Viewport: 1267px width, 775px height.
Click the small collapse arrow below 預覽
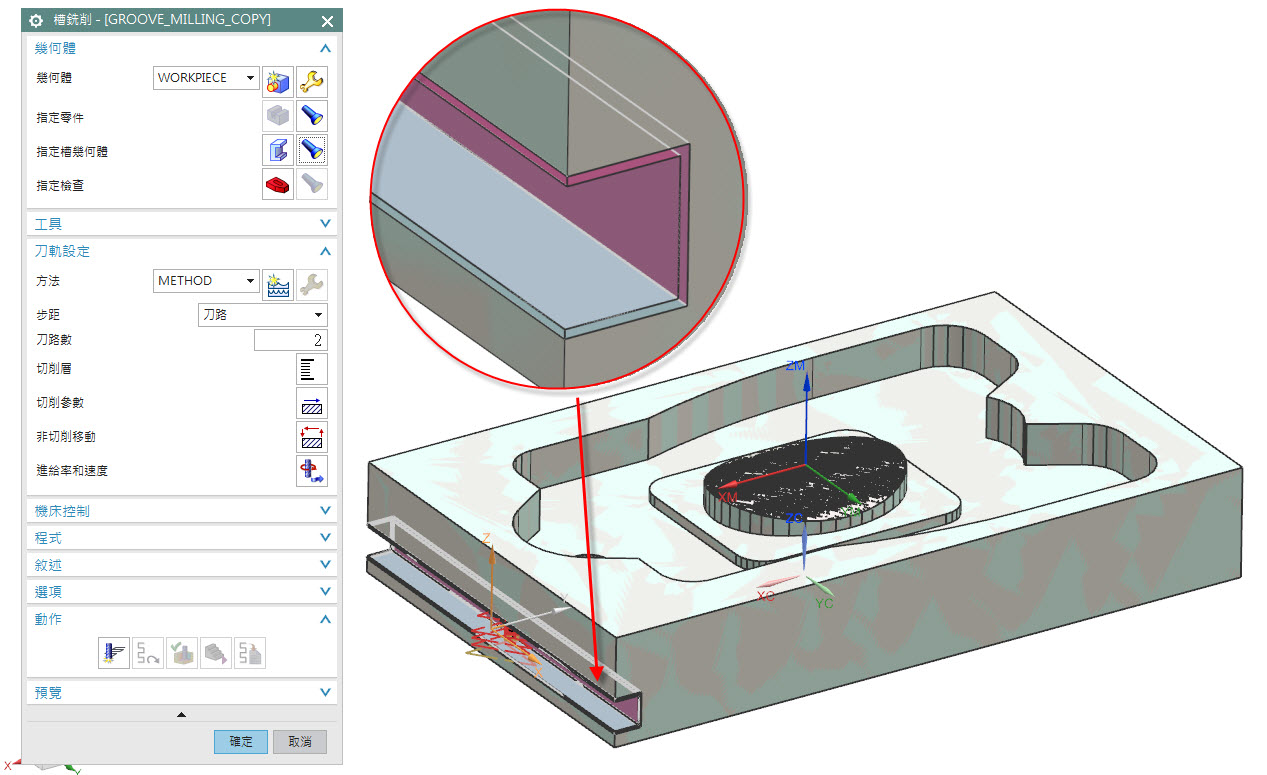tap(181, 715)
